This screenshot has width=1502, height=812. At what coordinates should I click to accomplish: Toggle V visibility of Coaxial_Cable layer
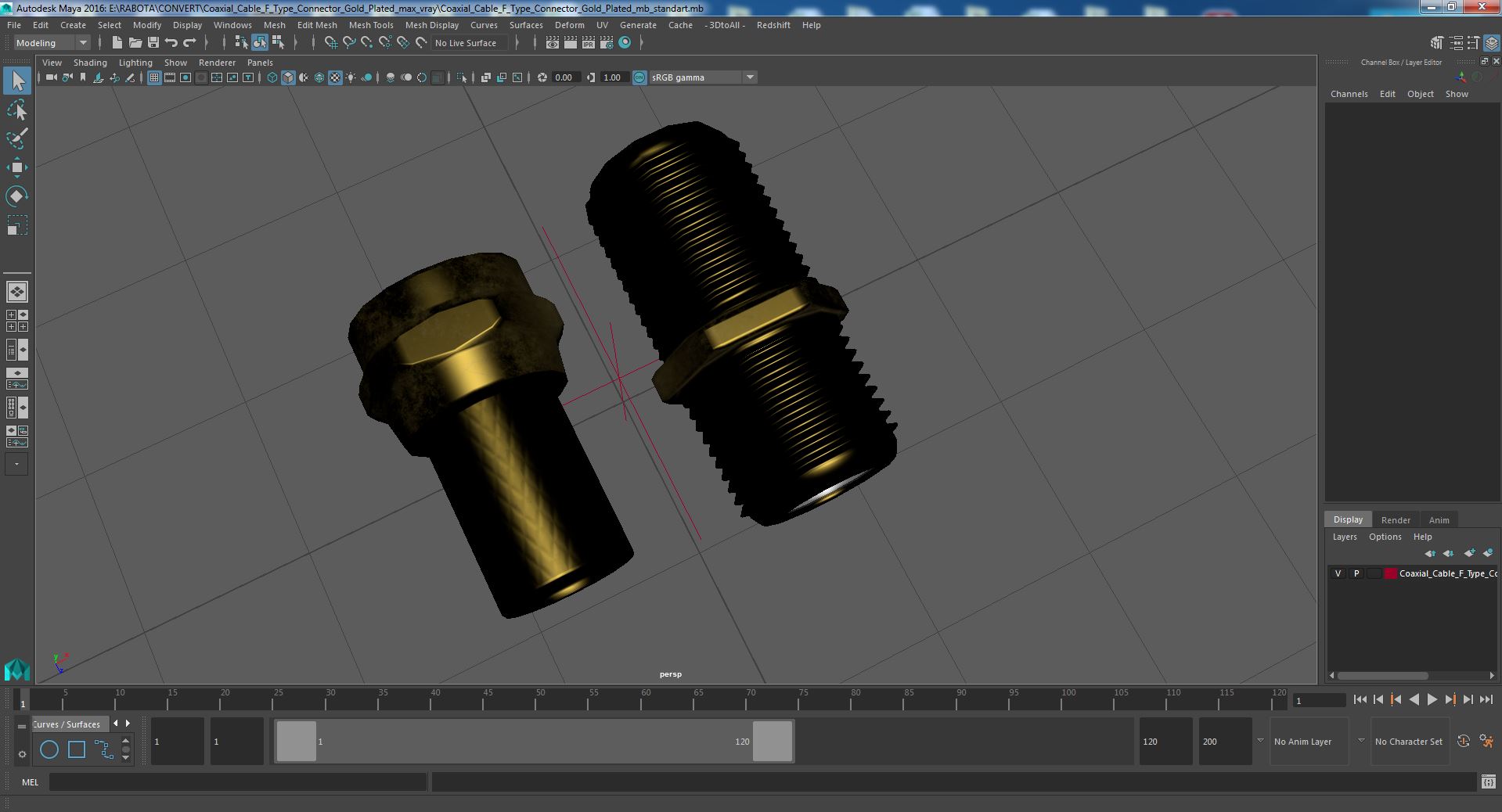pyautogui.click(x=1338, y=573)
